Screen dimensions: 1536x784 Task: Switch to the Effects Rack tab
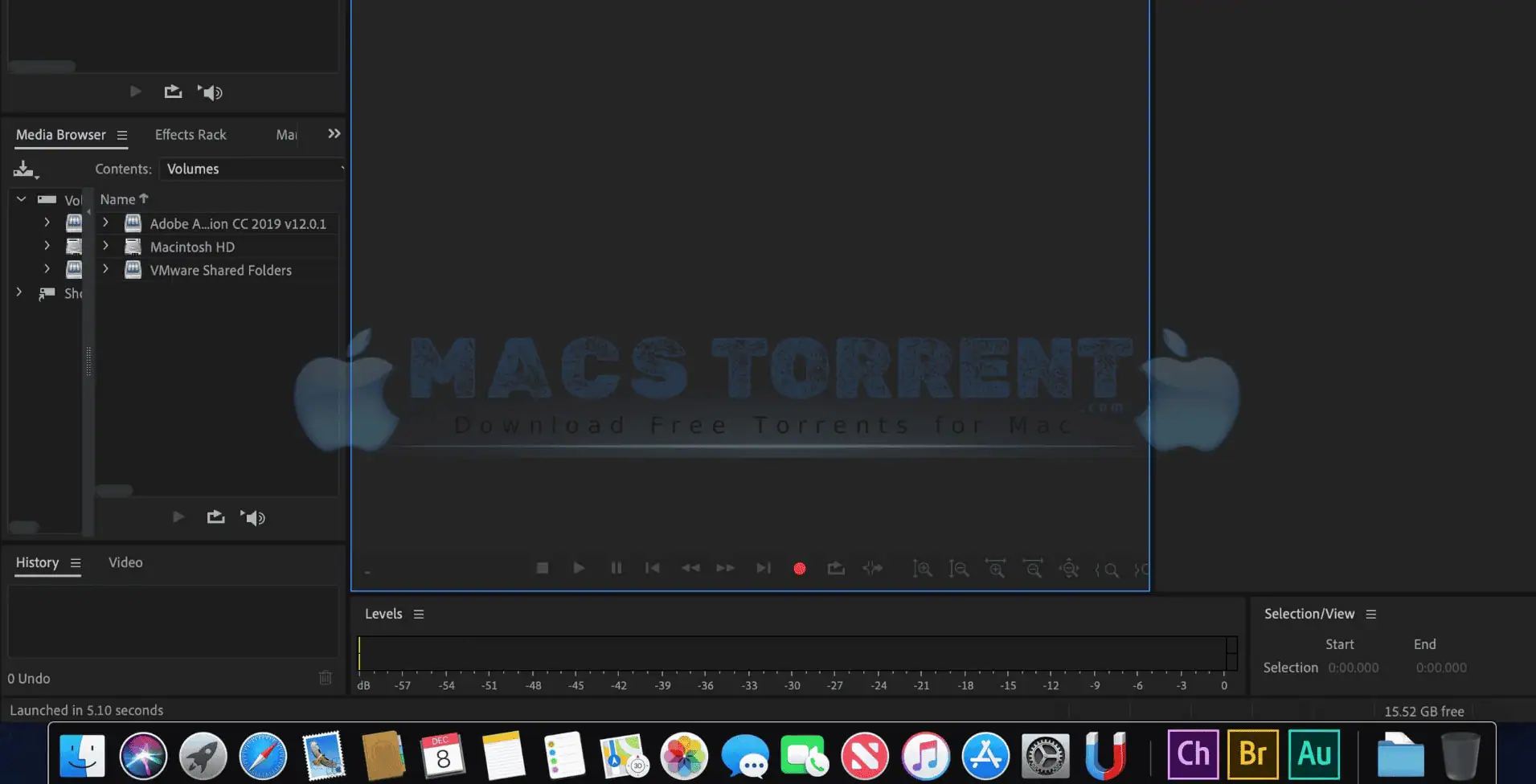pos(190,135)
